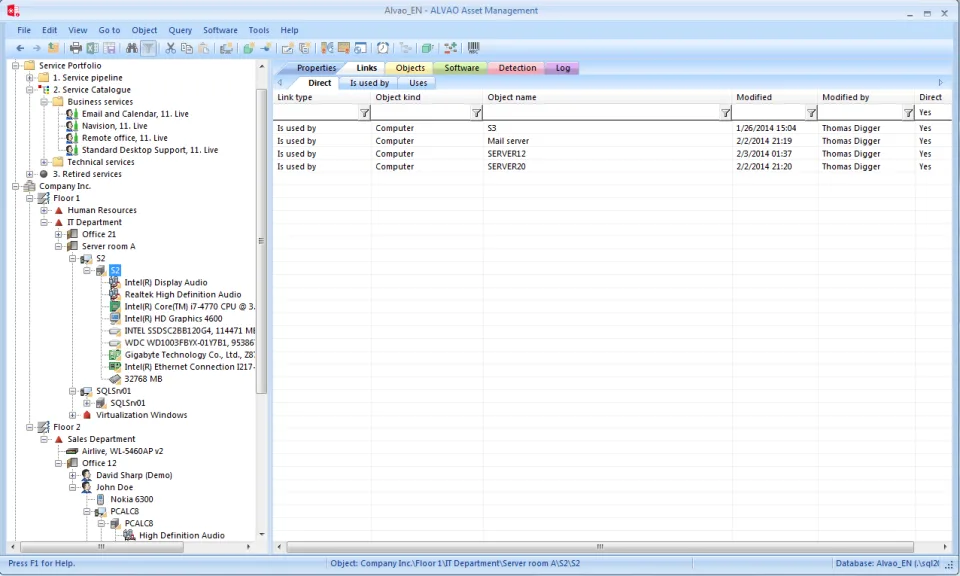Expand the Human Resources node
Screen dimensions: 960x576
44,211
